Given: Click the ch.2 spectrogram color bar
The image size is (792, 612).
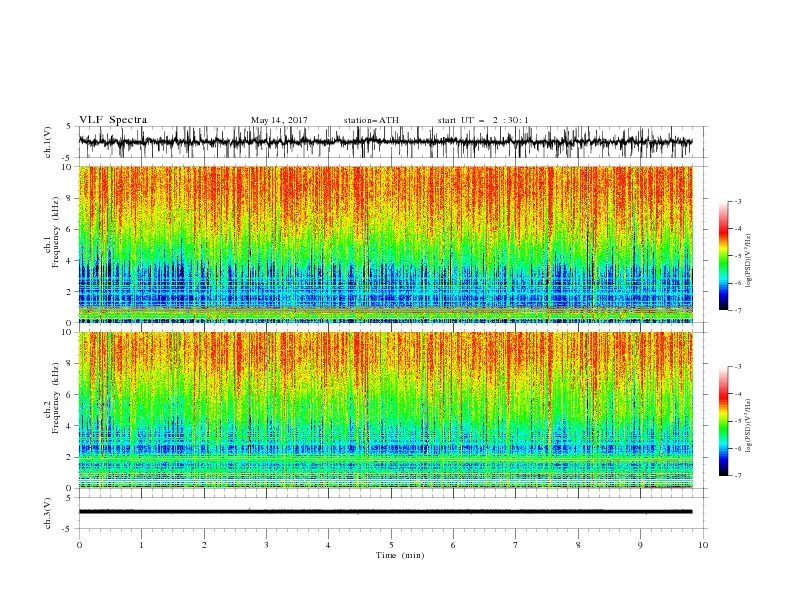Looking at the screenshot, I should (723, 421).
